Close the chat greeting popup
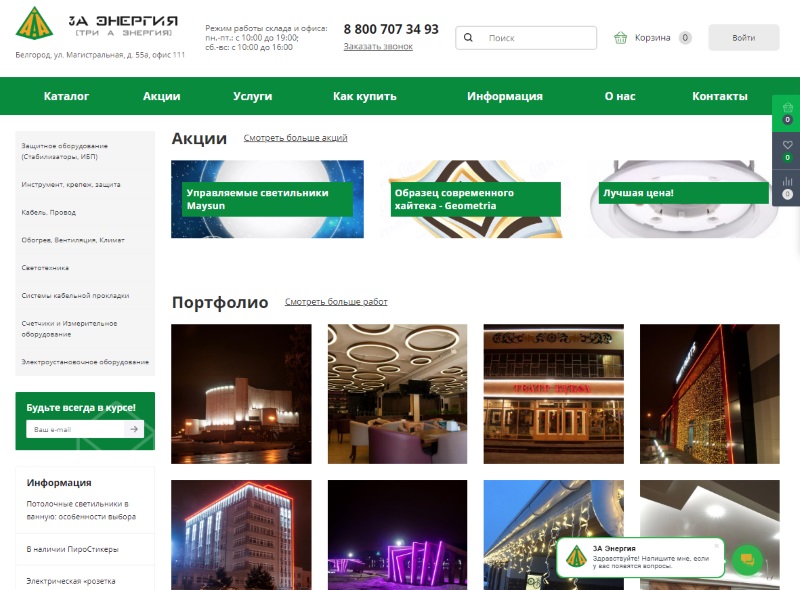Image resolution: width=800 pixels, height=590 pixels. pyautogui.click(x=716, y=547)
